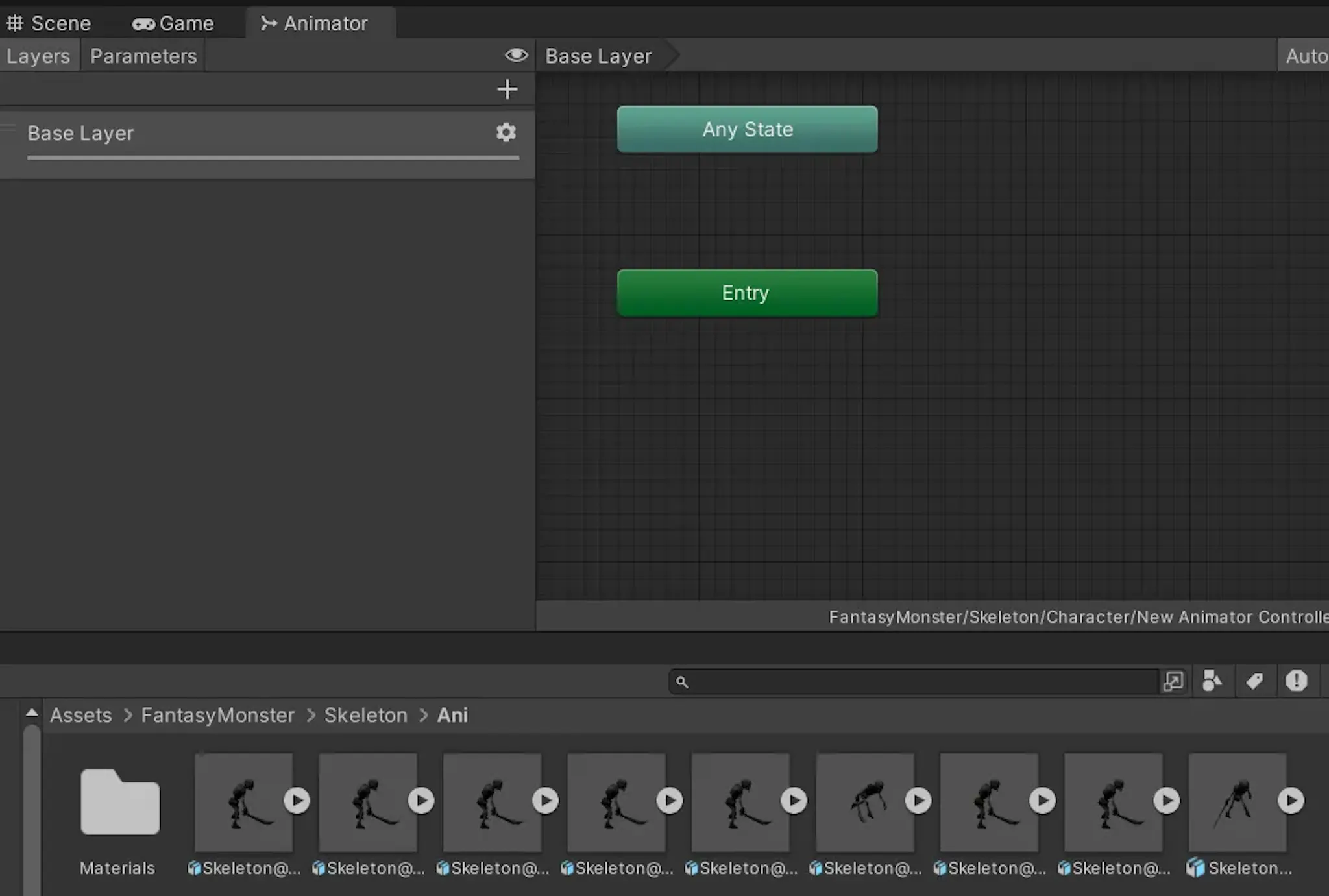The width and height of the screenshot is (1329, 896).
Task: Select the Base Layer row in the layers list
Action: pyautogui.click(x=267, y=144)
